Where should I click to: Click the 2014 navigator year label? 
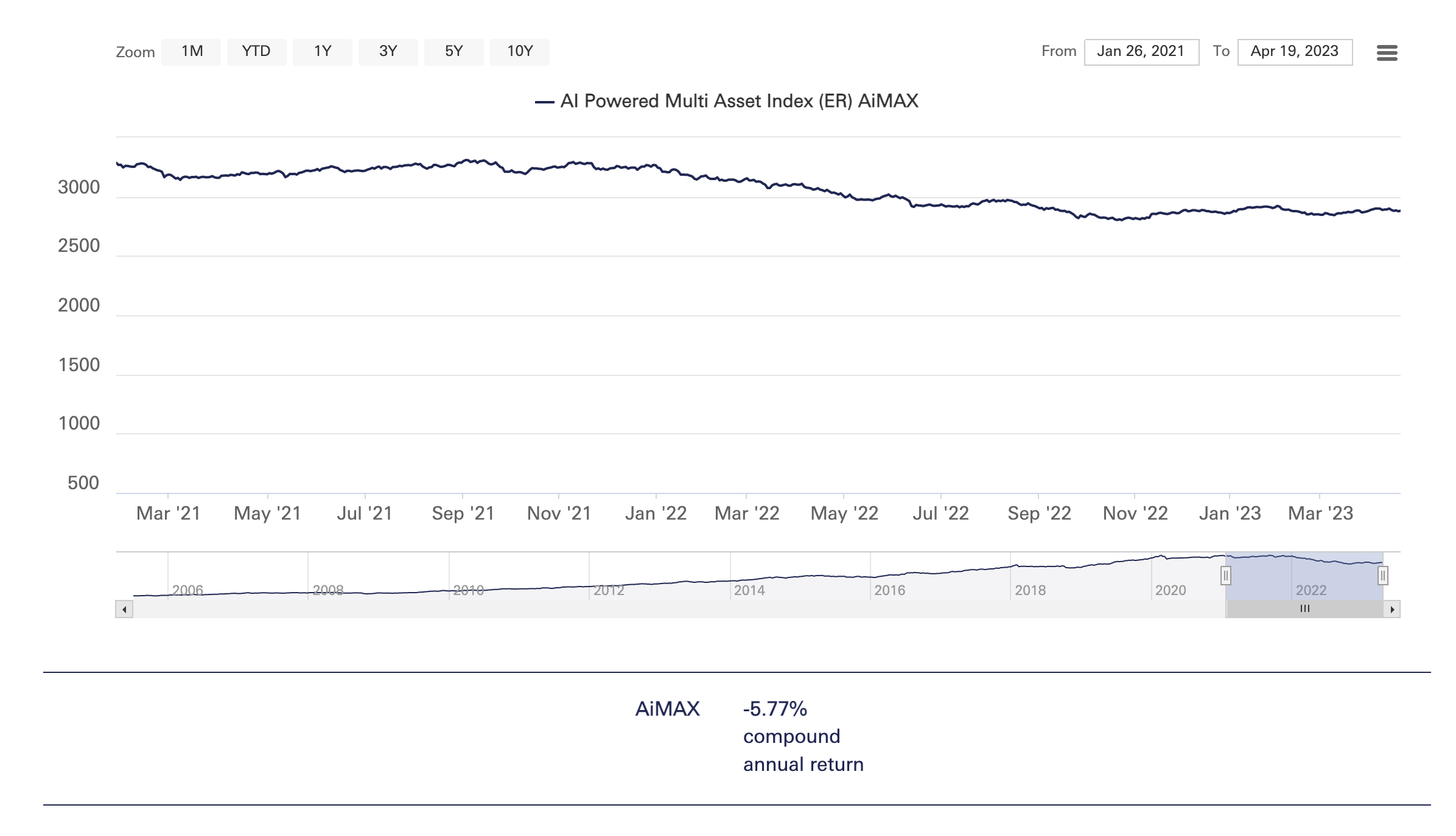[749, 590]
